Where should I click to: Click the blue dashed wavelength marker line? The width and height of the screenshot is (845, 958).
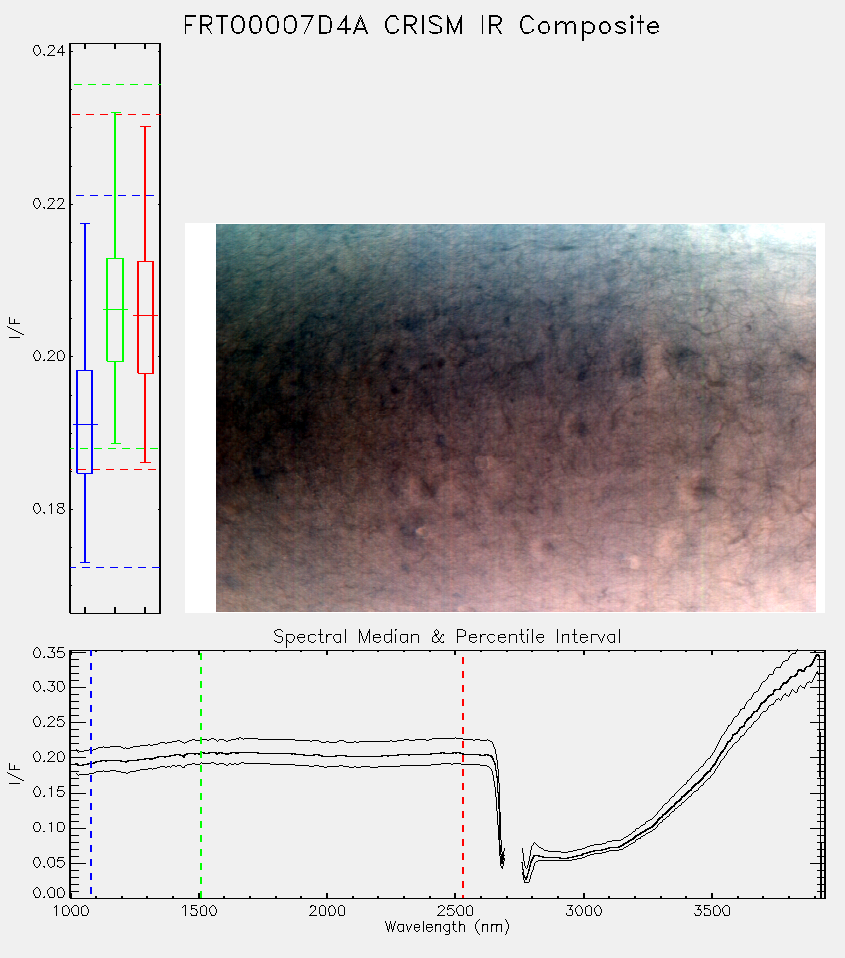(x=91, y=774)
